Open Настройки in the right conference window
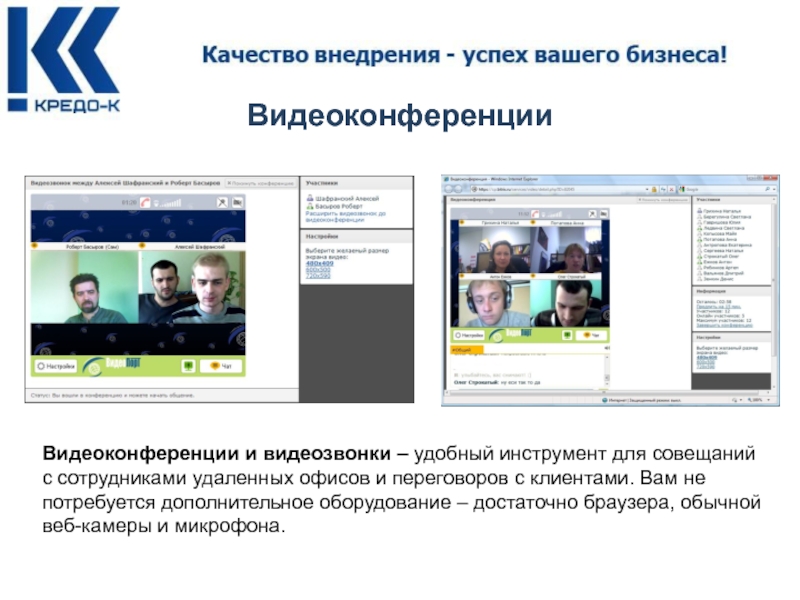 click(469, 335)
